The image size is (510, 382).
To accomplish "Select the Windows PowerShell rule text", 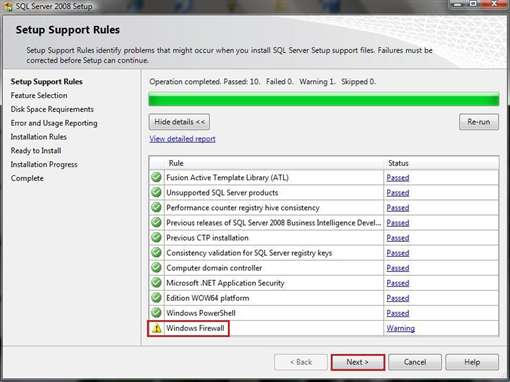I will tap(201, 313).
